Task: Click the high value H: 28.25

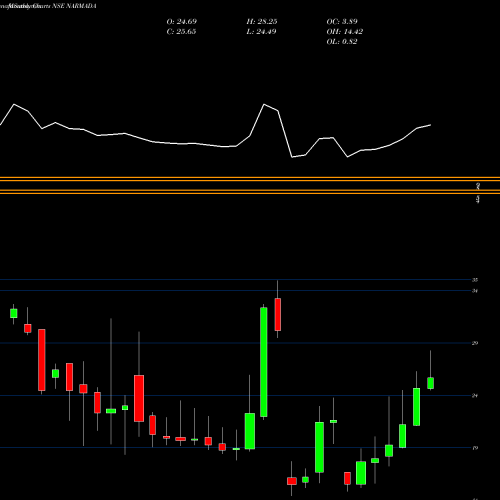Action: tap(262, 22)
